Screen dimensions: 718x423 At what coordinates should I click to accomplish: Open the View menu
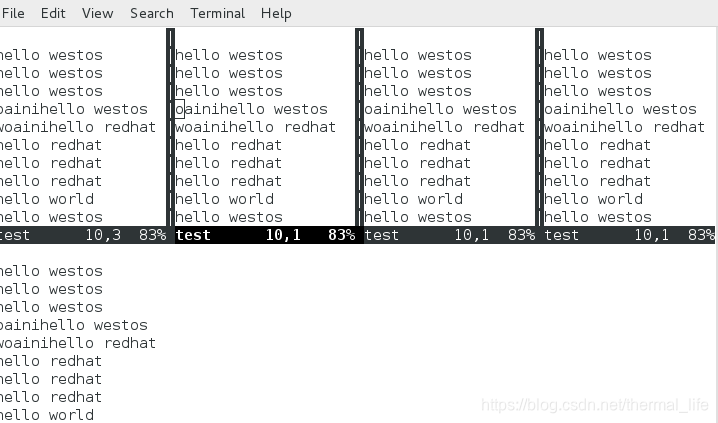click(x=98, y=13)
